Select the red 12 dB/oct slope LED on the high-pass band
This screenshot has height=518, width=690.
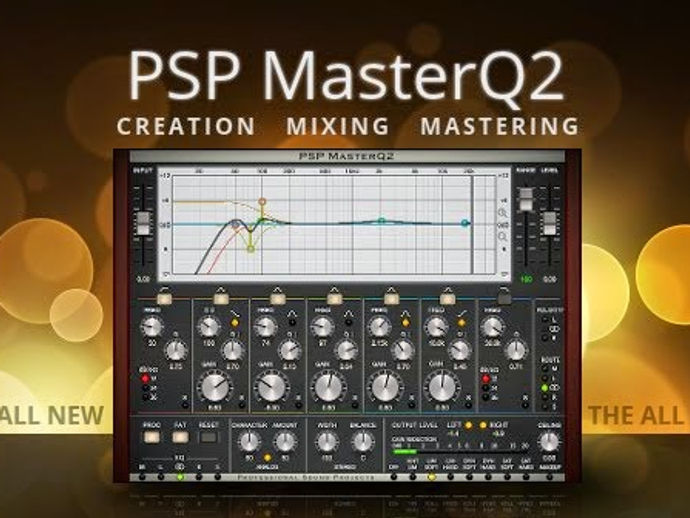145,378
